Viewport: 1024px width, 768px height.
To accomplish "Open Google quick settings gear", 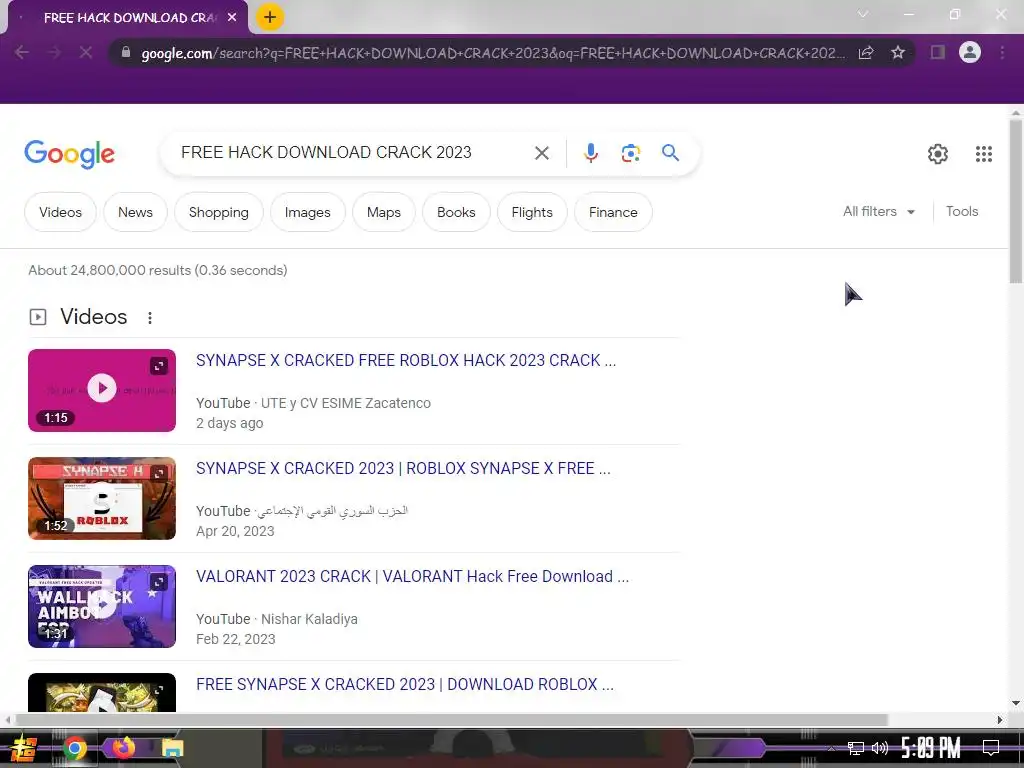I will (x=938, y=153).
